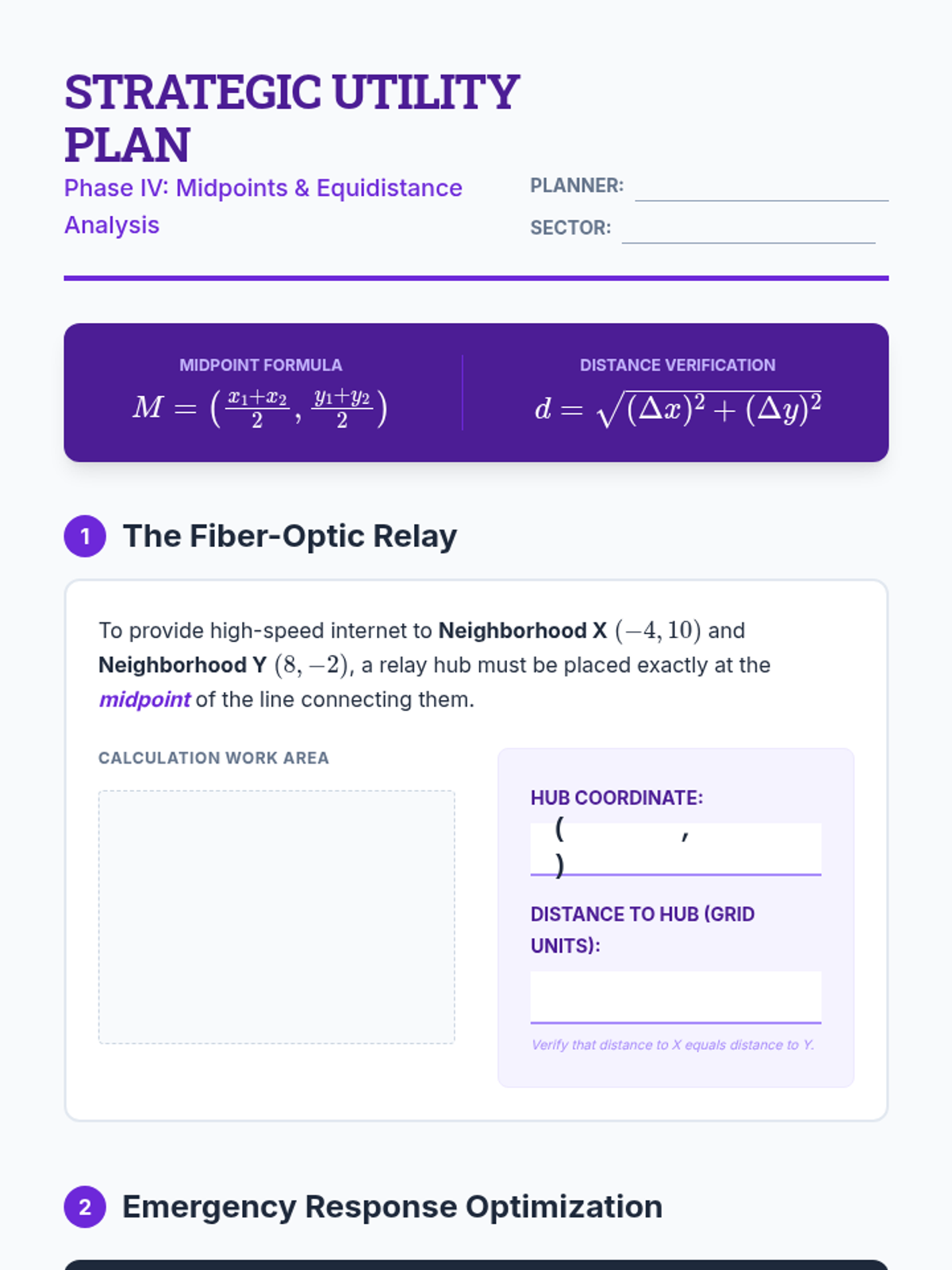952x1270 pixels.
Task: Click the italic midpoint keyword
Action: coord(144,699)
